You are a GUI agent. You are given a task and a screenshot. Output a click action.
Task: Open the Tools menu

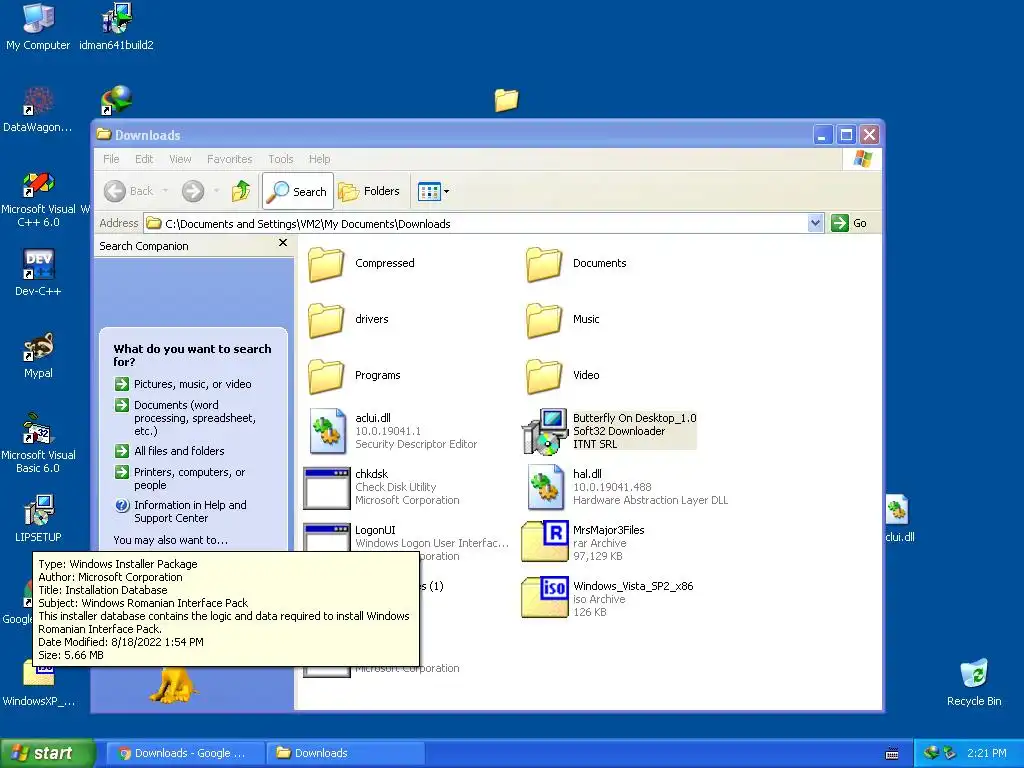coord(281,159)
